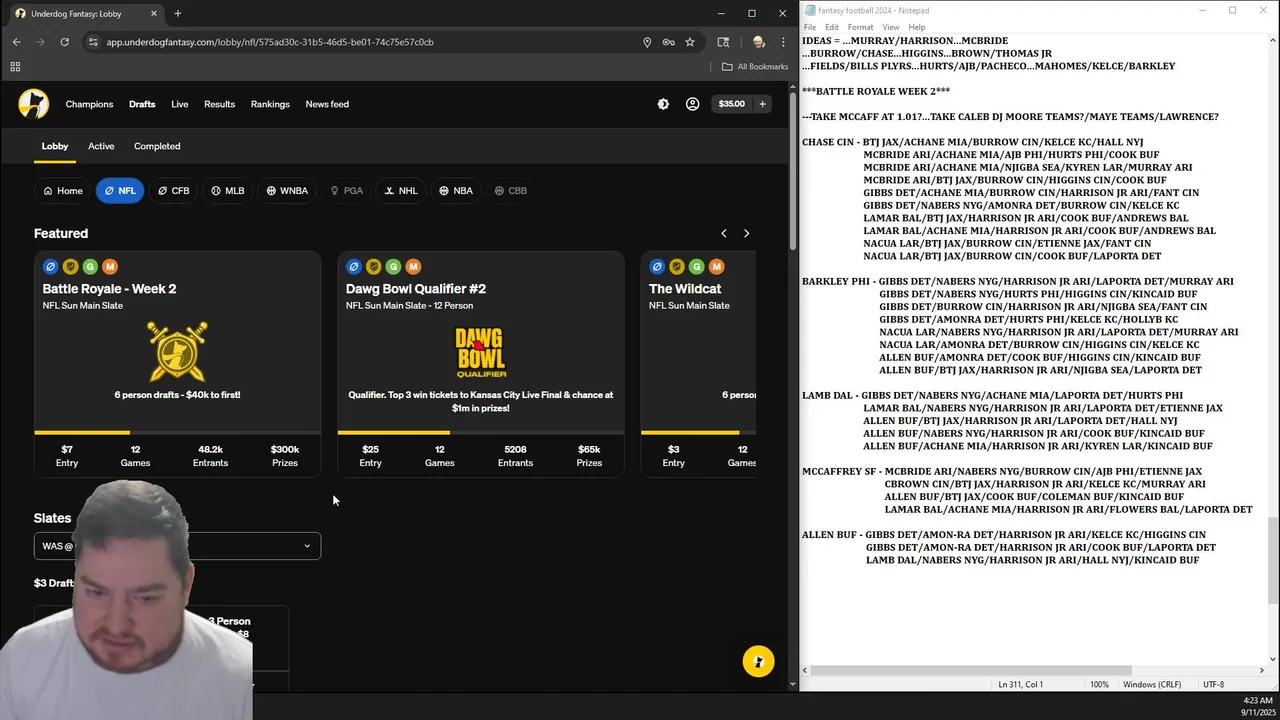The image size is (1280, 720).
Task: Click the orange M badge on Dawg Bowl card
Action: tap(413, 266)
